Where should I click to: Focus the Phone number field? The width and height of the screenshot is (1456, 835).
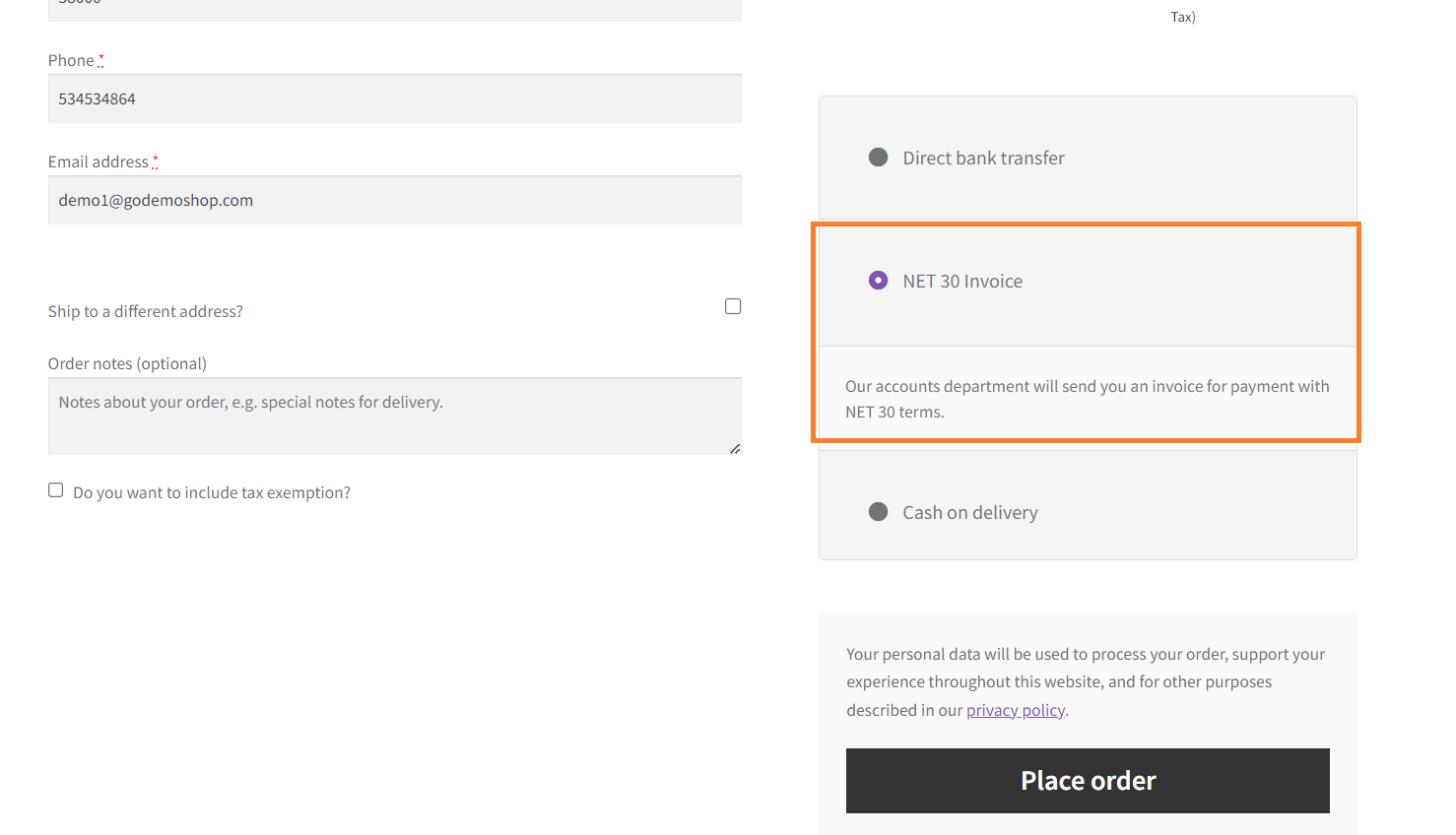coord(395,98)
